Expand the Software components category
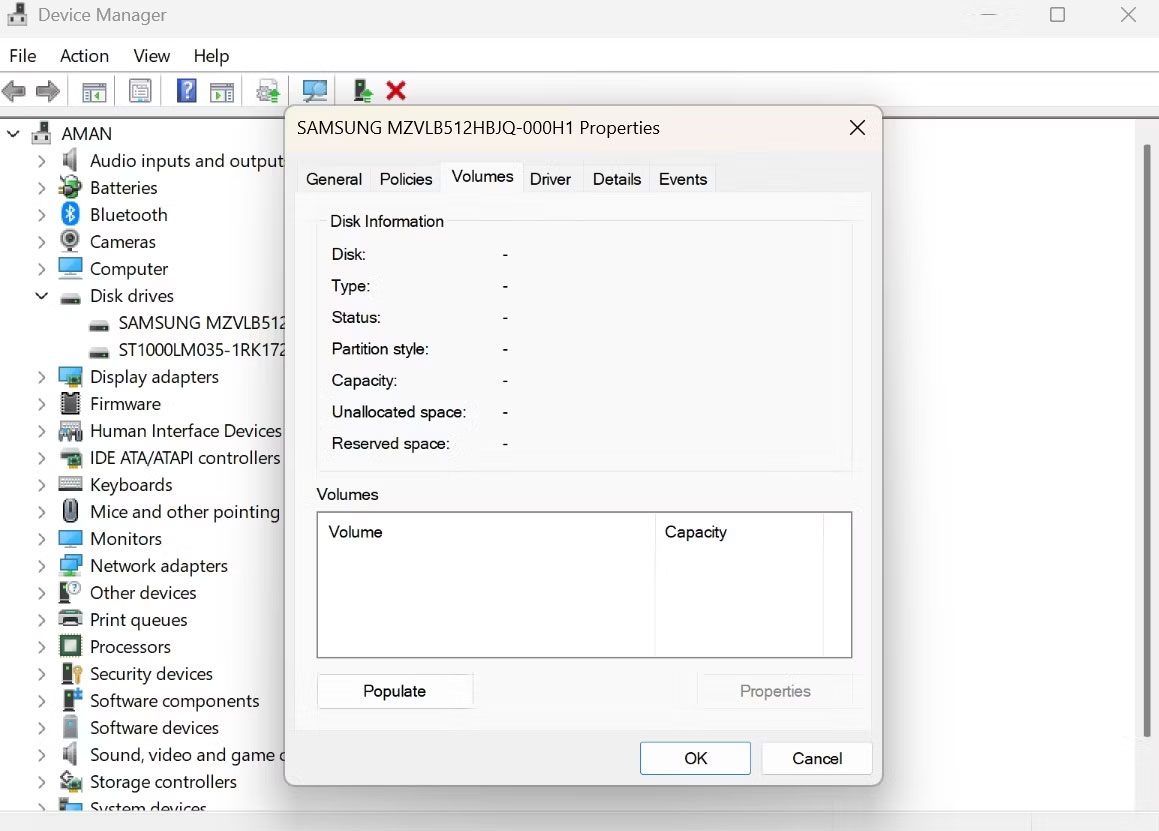Image resolution: width=1159 pixels, height=831 pixels. (x=41, y=701)
